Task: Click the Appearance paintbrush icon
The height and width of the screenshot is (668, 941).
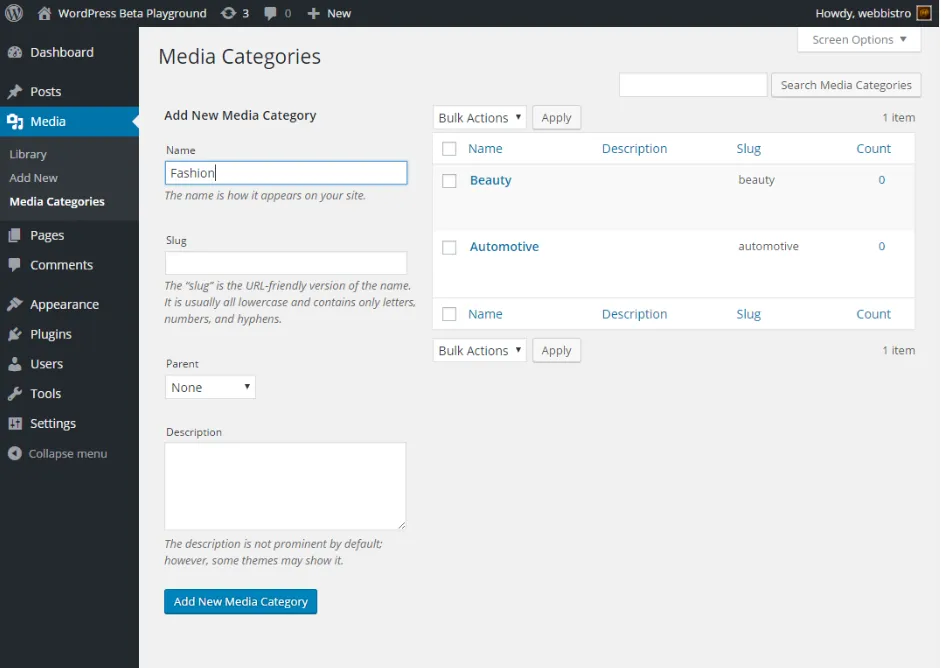Action: [15, 304]
